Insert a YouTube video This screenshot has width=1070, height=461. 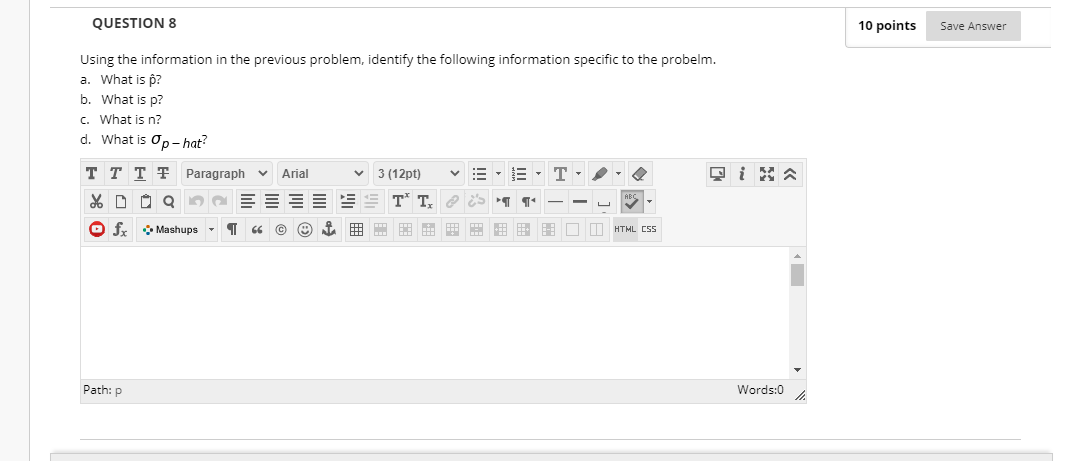98,230
